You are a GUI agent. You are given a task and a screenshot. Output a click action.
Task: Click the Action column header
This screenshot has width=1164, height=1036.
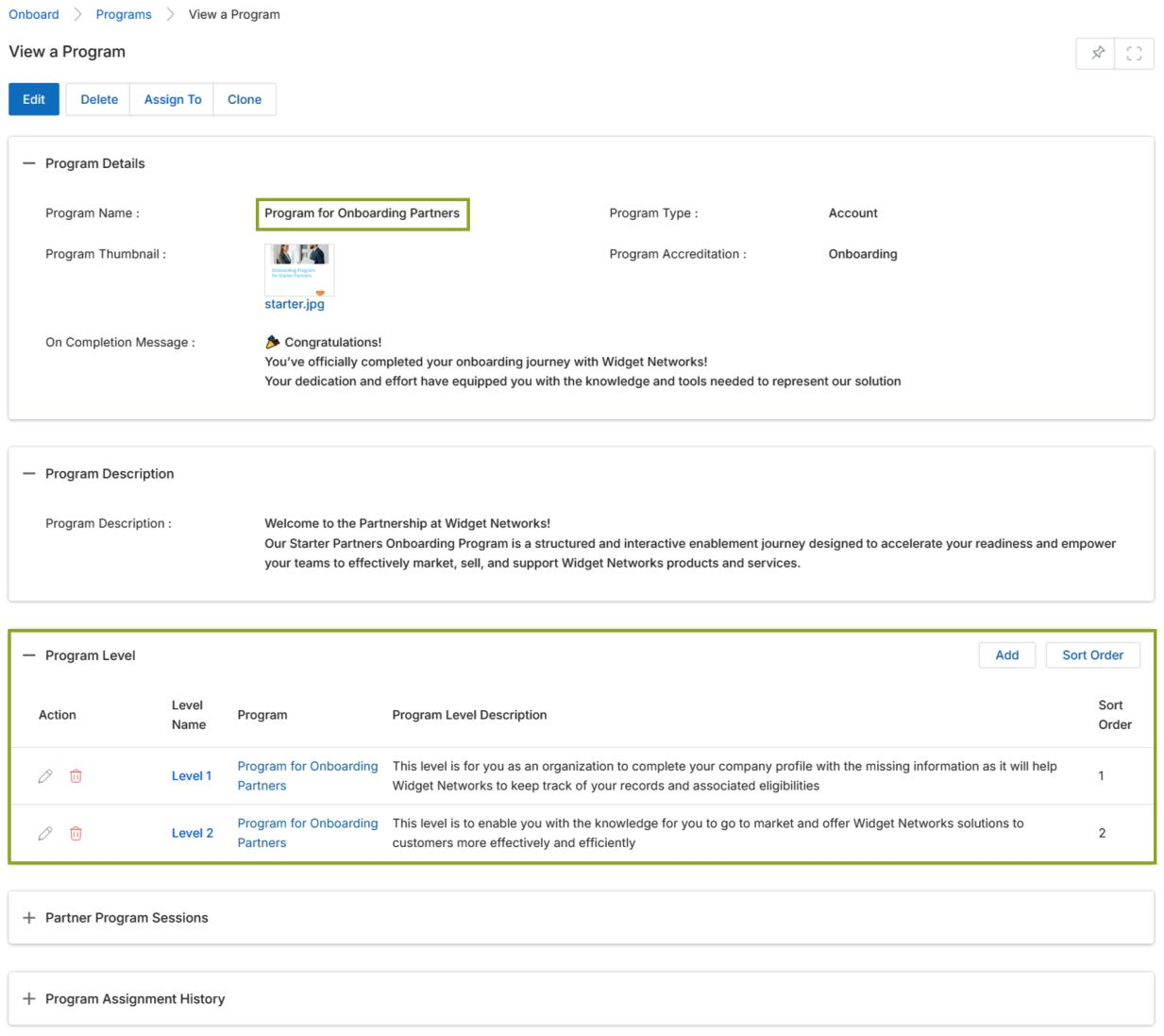point(58,715)
